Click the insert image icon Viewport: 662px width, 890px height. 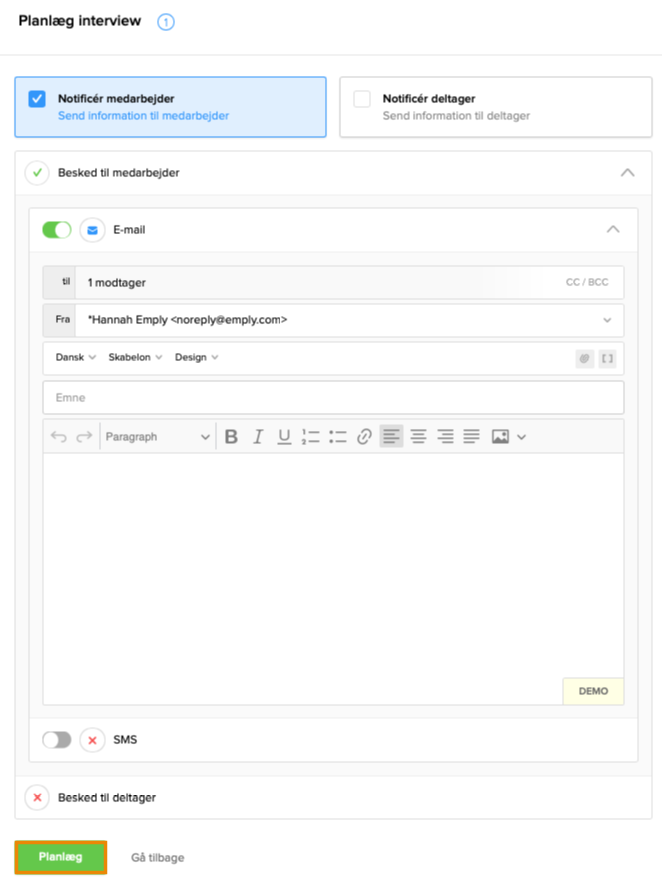(500, 437)
